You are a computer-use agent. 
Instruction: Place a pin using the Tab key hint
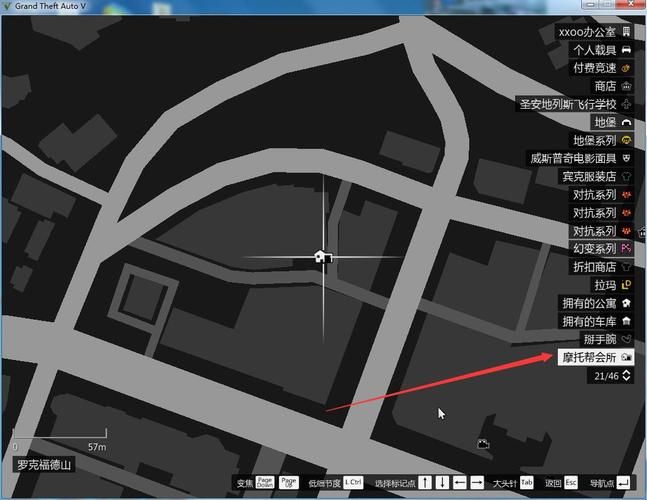point(527,482)
